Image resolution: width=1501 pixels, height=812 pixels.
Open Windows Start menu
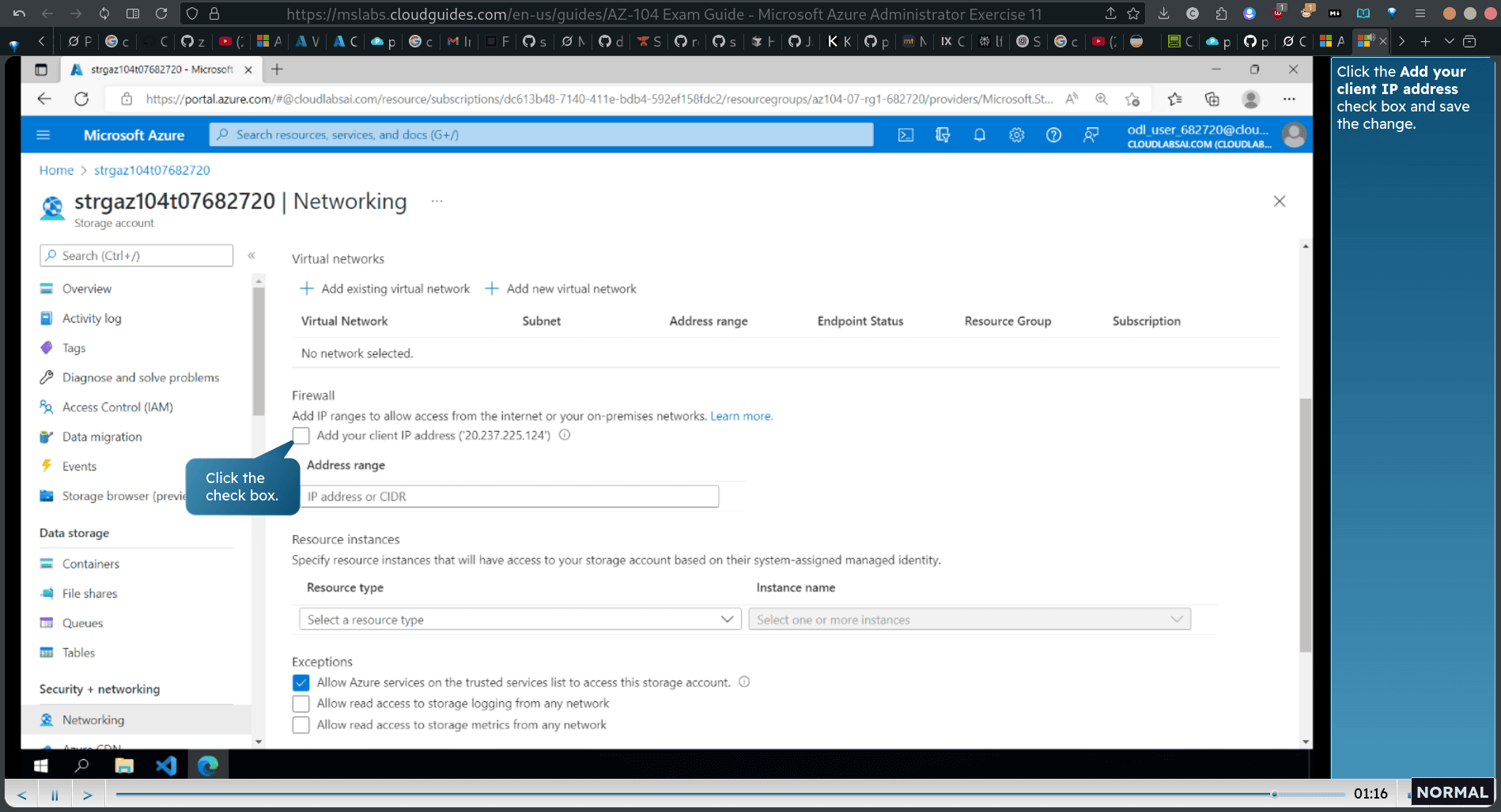pyautogui.click(x=41, y=765)
